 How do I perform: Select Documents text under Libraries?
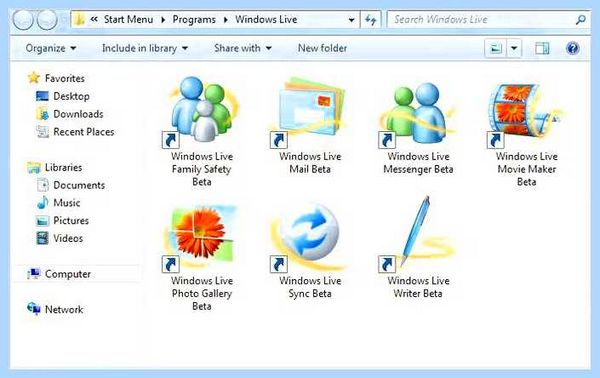(x=79, y=185)
